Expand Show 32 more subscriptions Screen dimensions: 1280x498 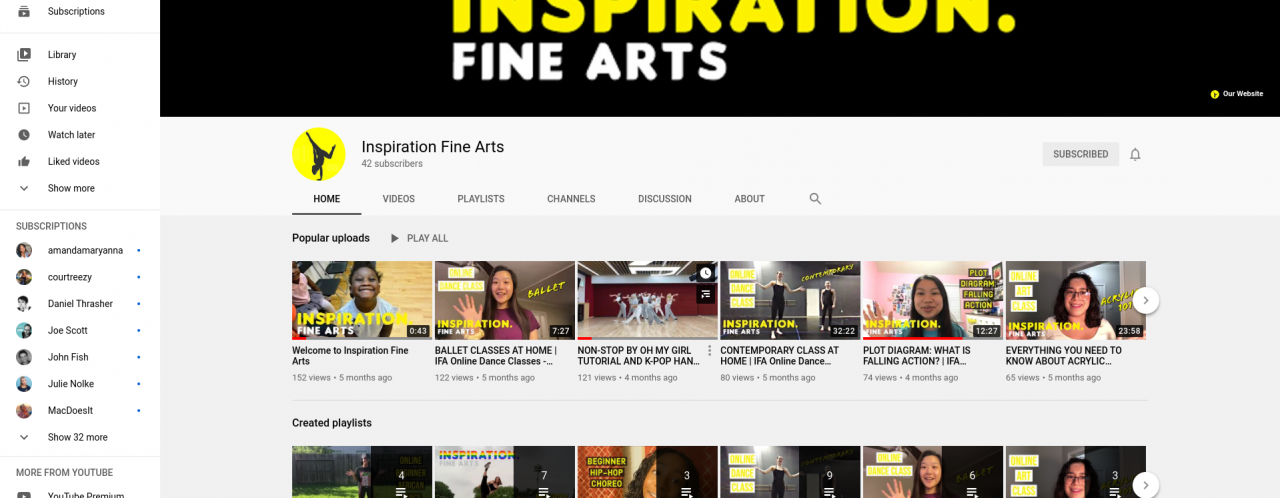point(80,437)
